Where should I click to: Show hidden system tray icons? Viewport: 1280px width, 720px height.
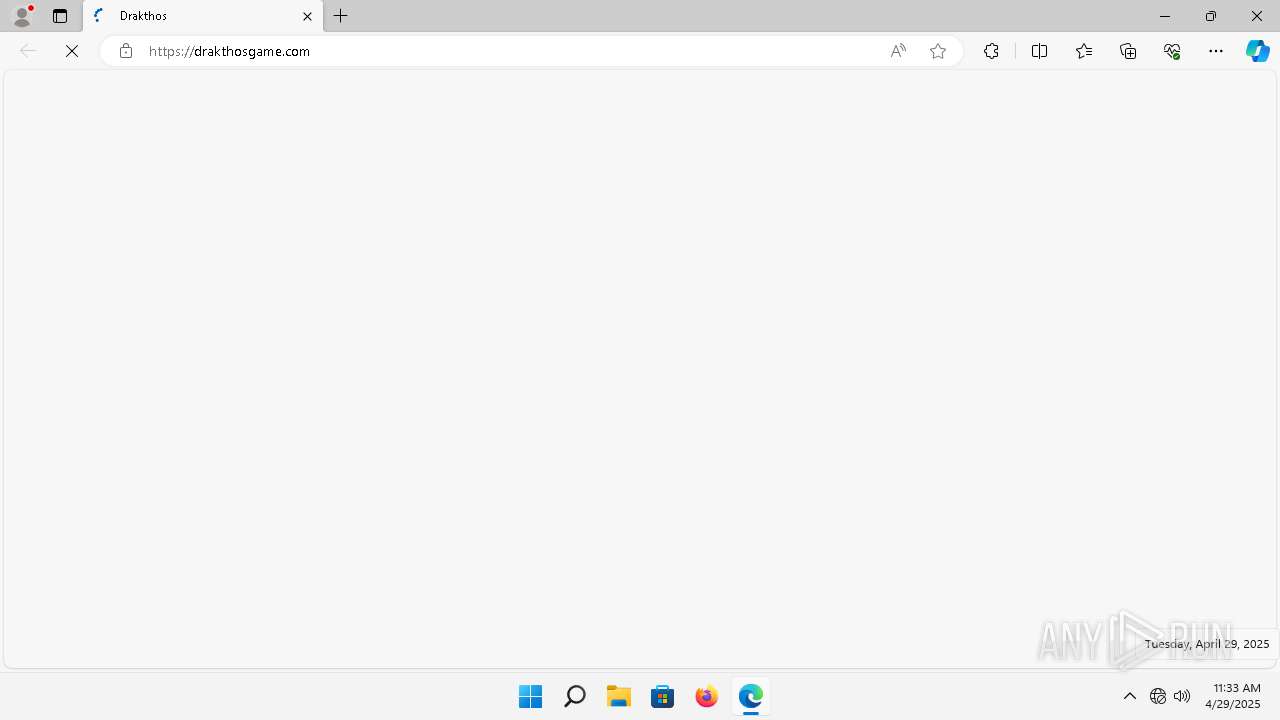click(x=1130, y=696)
